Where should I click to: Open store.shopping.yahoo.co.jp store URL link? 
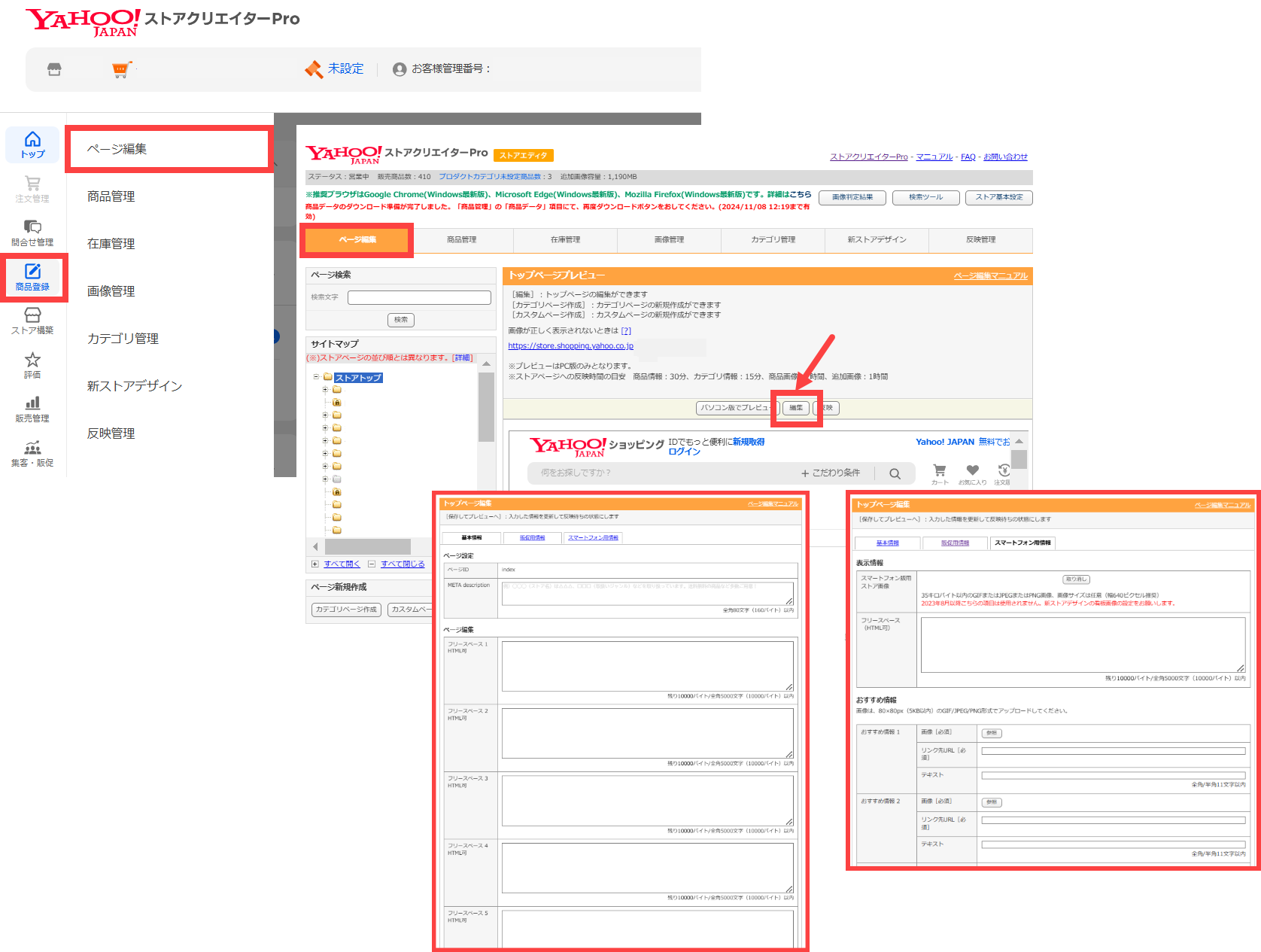(x=570, y=346)
